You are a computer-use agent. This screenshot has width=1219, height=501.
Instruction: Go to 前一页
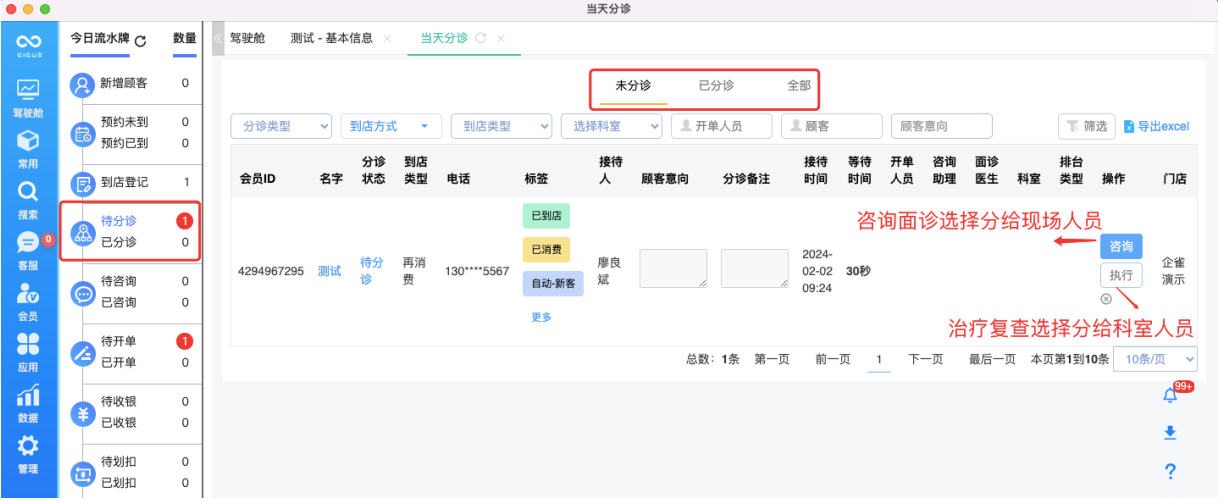(833, 359)
